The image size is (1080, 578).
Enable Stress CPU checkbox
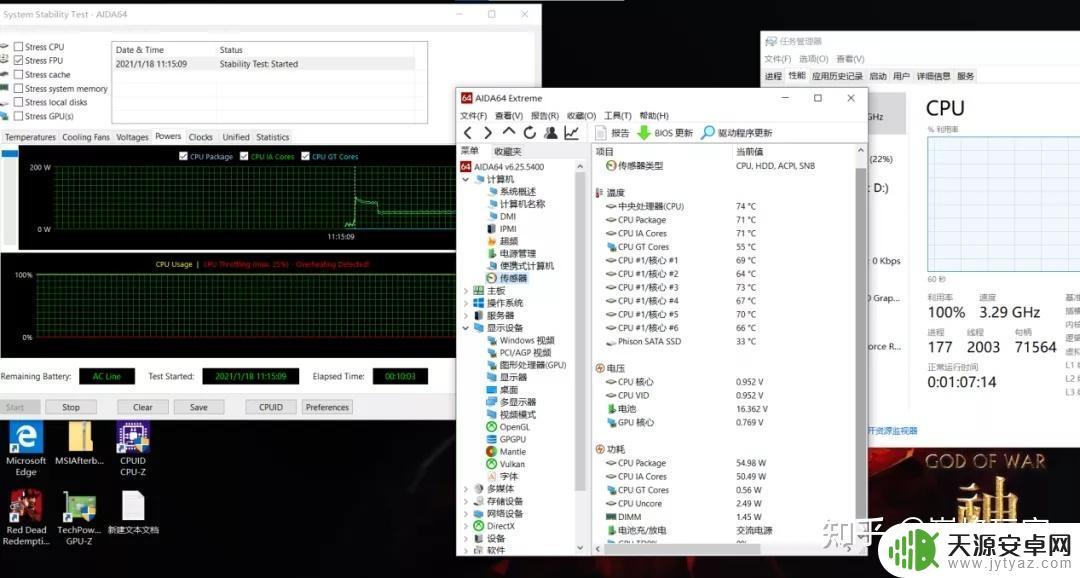pyautogui.click(x=19, y=47)
